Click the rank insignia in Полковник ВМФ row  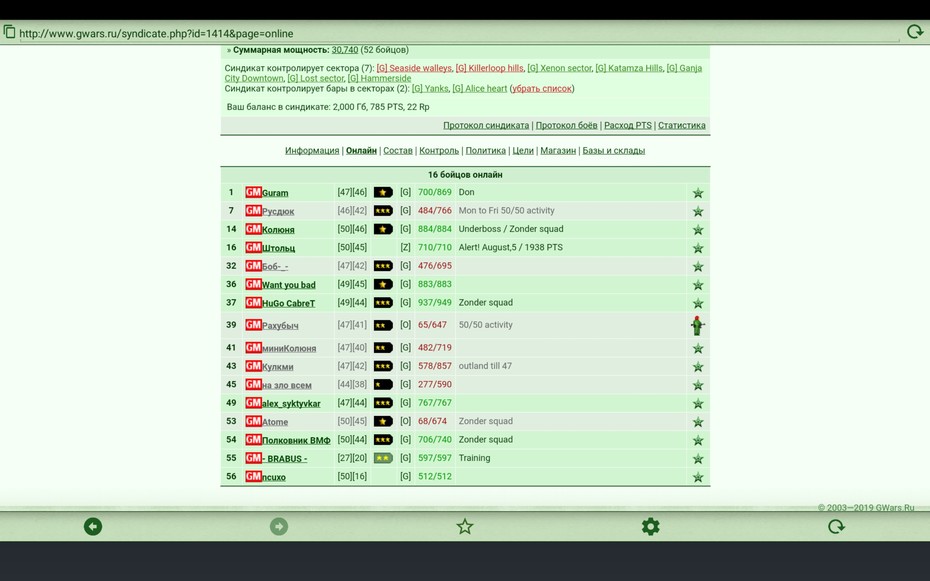pyautogui.click(x=383, y=439)
